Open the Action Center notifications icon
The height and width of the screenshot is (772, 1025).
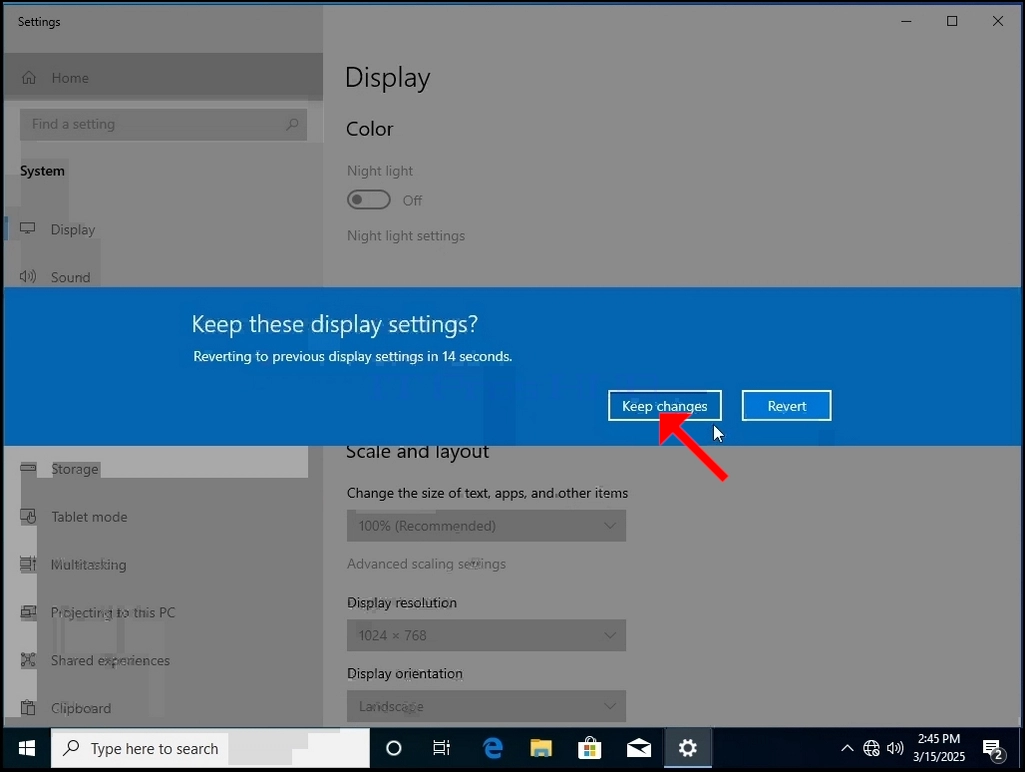point(994,750)
